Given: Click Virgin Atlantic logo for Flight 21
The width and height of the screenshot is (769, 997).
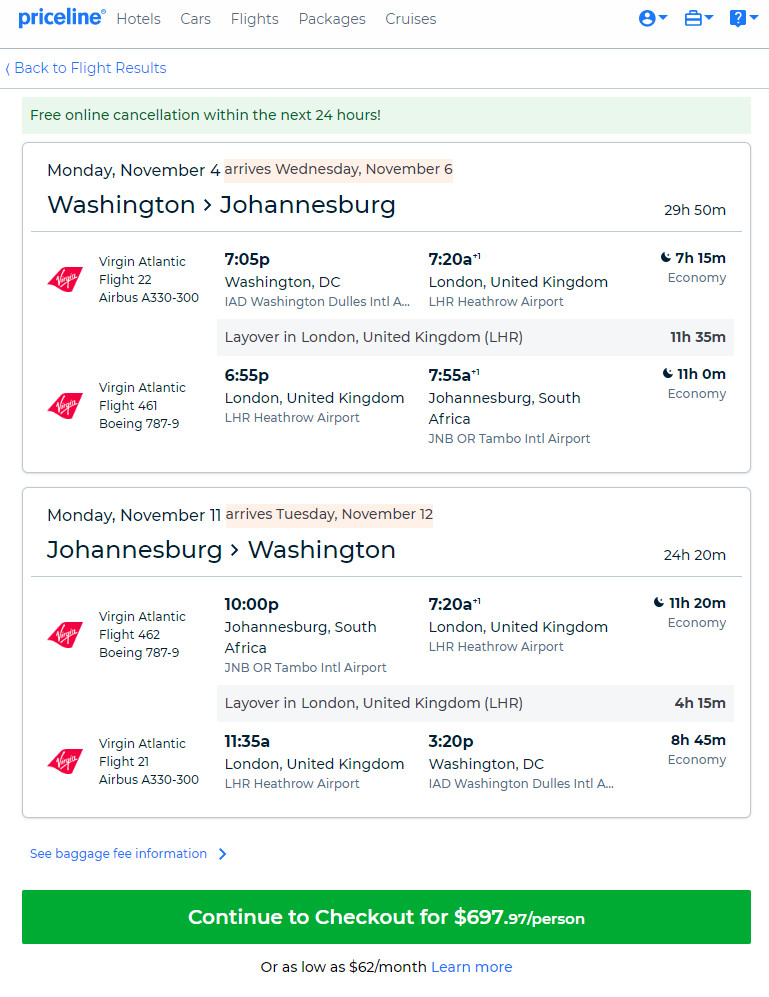Looking at the screenshot, I should 66,761.
